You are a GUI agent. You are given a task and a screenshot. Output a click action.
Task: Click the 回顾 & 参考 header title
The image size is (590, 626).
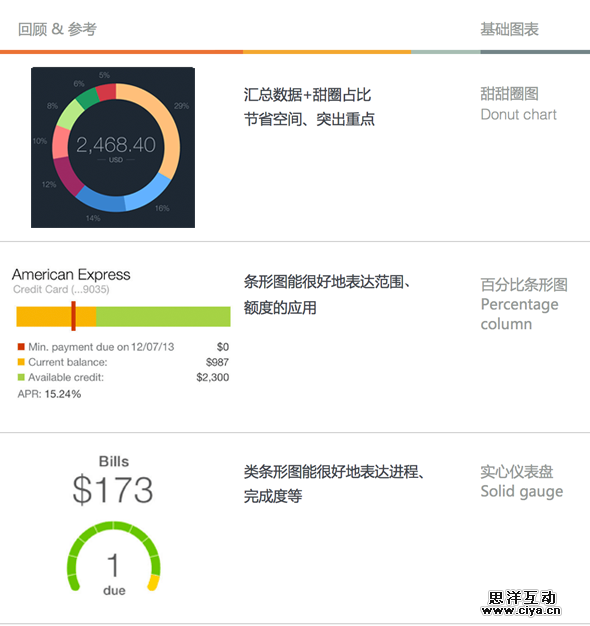point(57,29)
